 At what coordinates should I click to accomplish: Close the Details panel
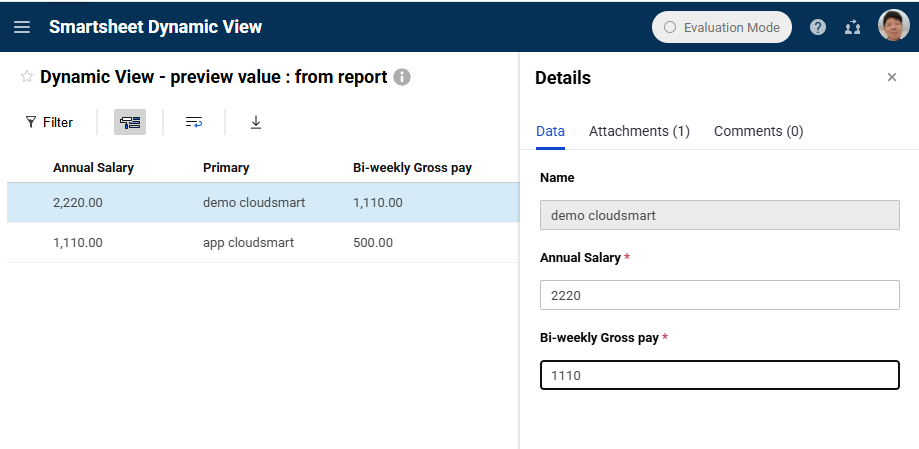(891, 77)
